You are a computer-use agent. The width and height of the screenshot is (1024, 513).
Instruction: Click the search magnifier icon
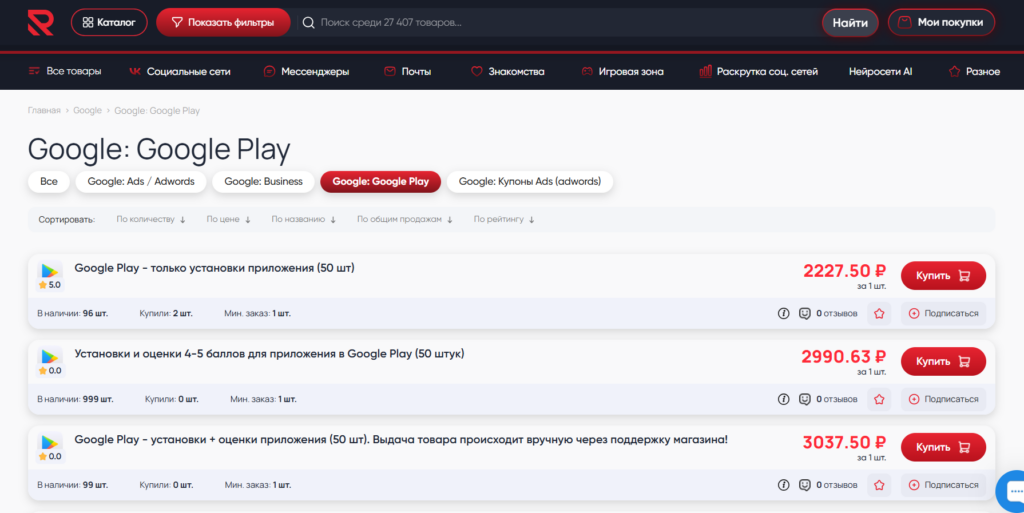pos(309,23)
